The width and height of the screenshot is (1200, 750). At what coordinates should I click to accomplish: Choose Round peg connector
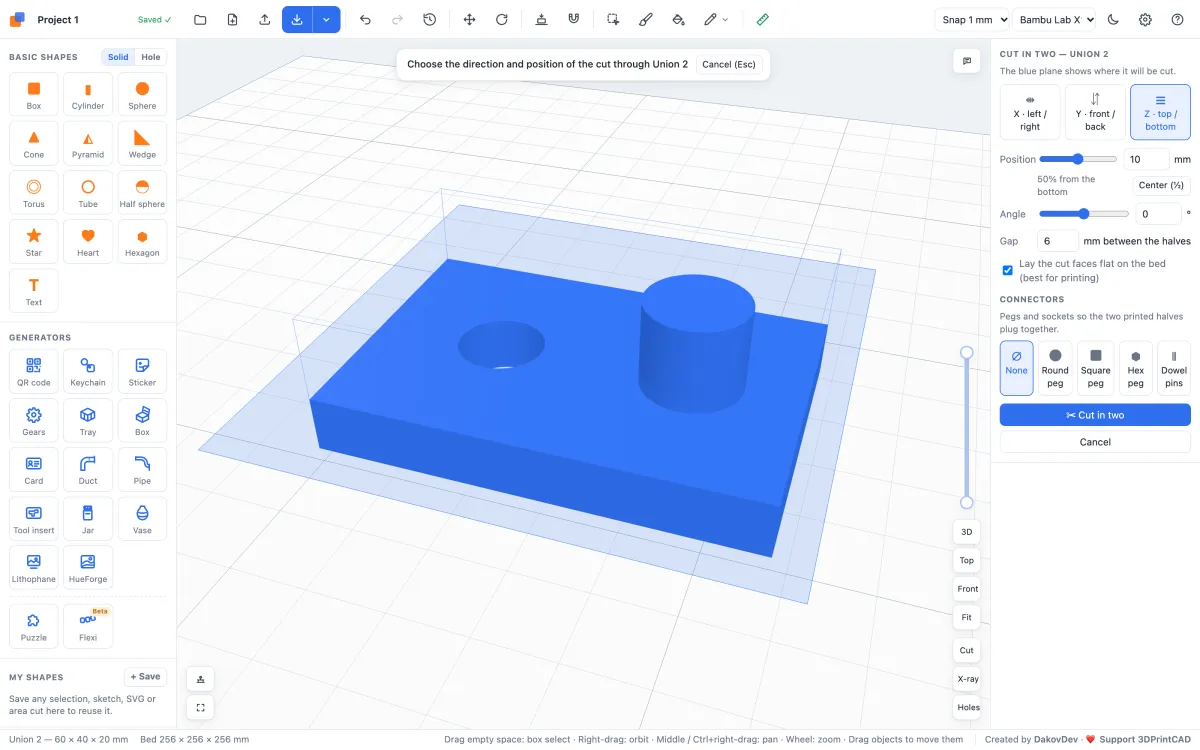tap(1055, 368)
